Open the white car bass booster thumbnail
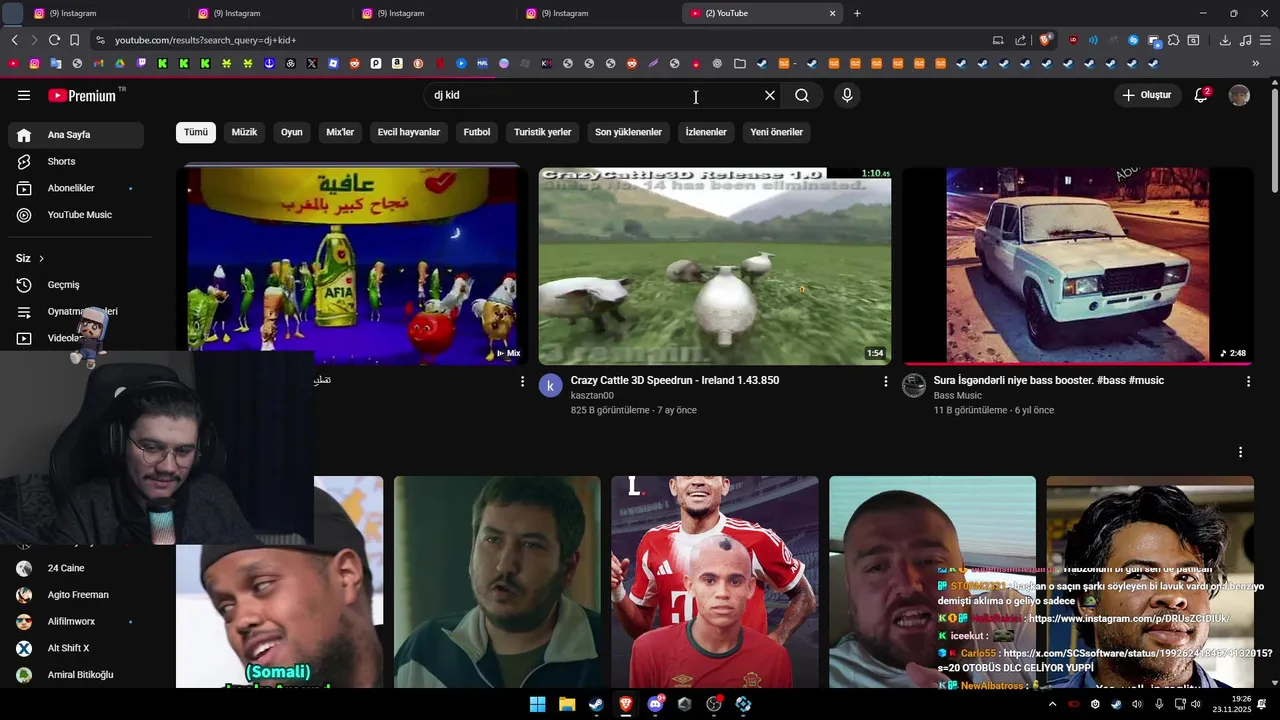This screenshot has width=1280, height=720. coord(1077,265)
